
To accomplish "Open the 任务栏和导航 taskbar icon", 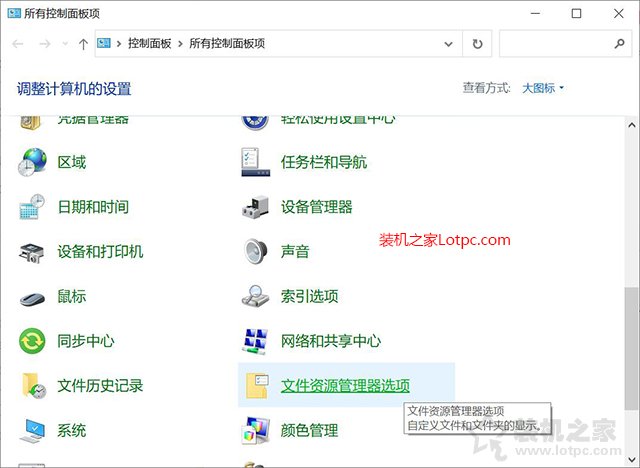I will coord(256,162).
